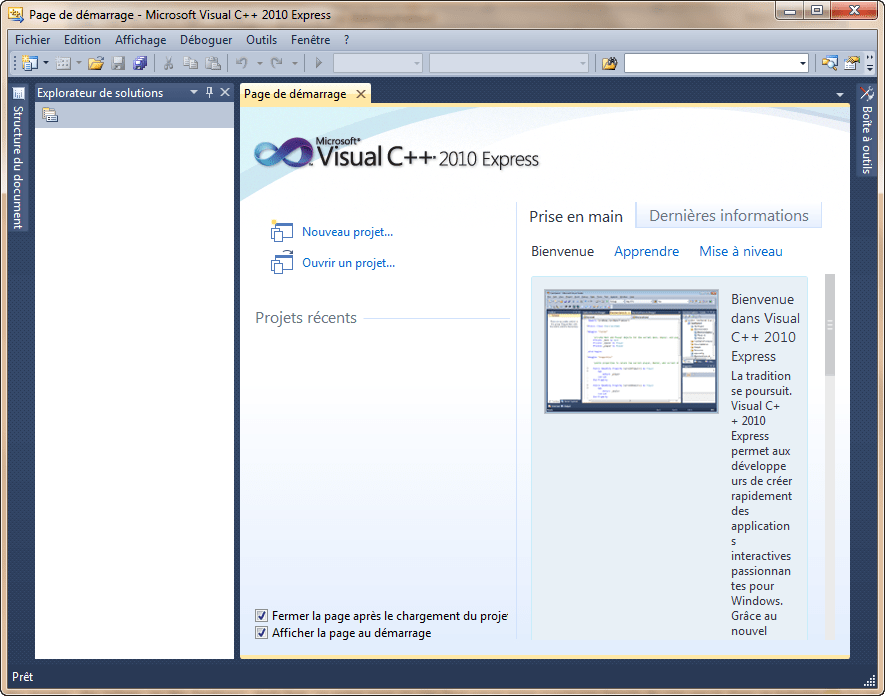The height and width of the screenshot is (696, 885).
Task: Click the Save All toolbar icon
Action: point(140,63)
